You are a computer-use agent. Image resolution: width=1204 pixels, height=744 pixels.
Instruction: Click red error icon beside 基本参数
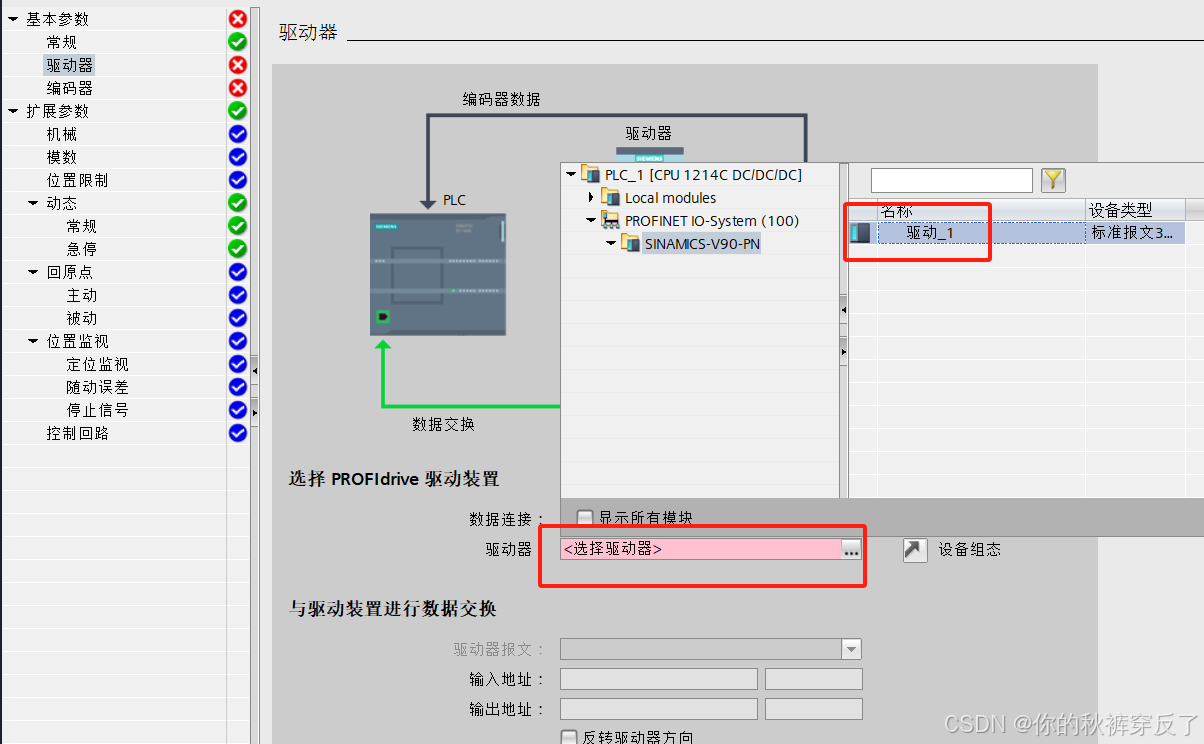[x=237, y=19]
